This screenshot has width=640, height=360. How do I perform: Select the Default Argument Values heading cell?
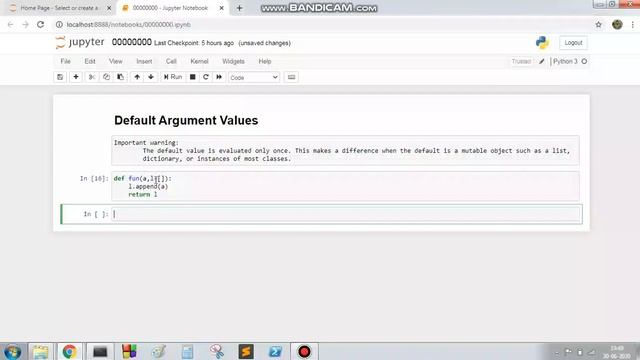point(186,120)
